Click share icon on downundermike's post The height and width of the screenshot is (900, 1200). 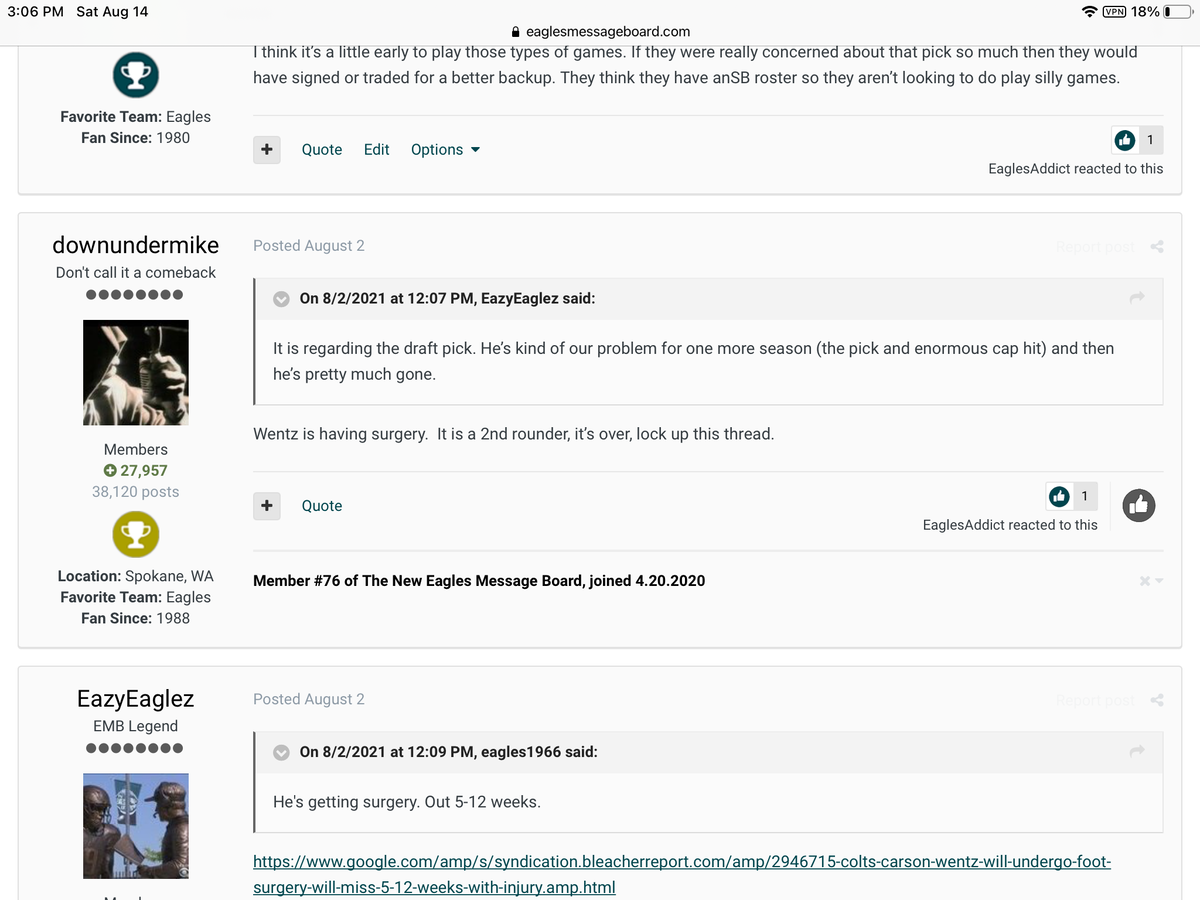pos(1157,247)
